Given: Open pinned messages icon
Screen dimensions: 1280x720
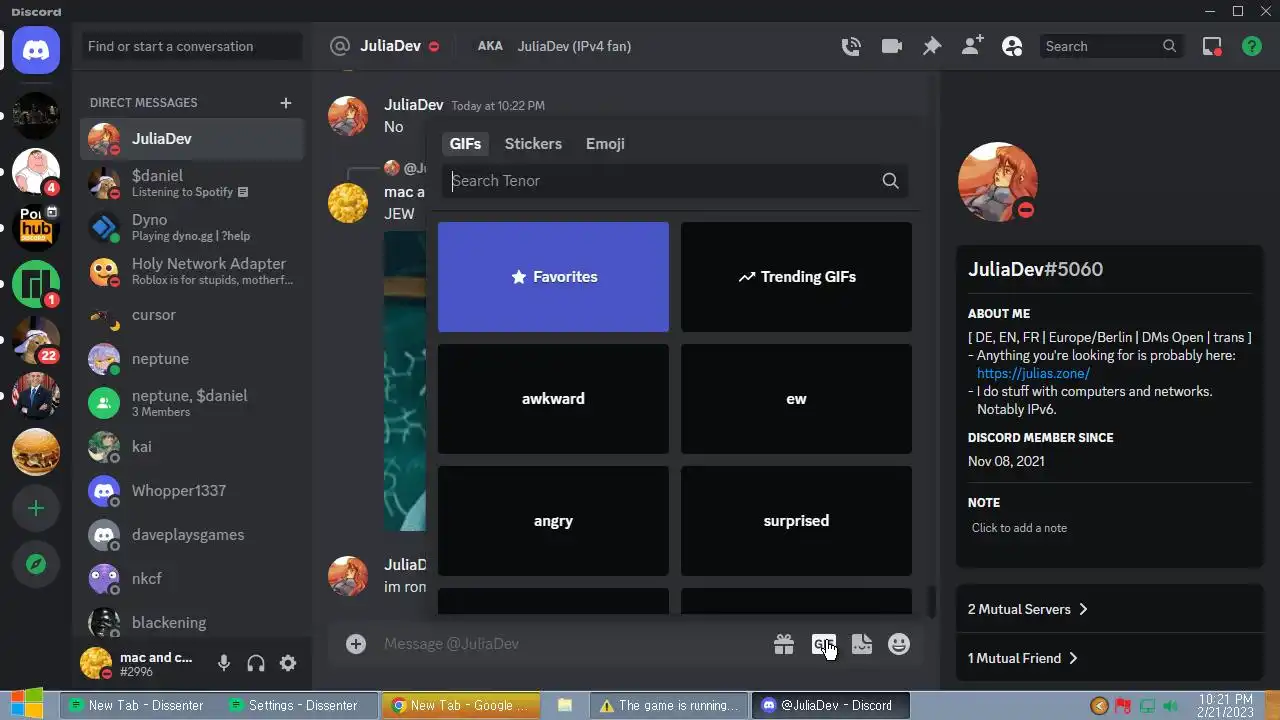Looking at the screenshot, I should 931,46.
